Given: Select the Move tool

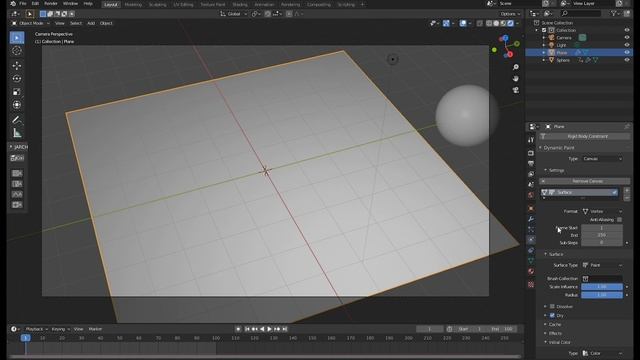Looking at the screenshot, I should pyautogui.click(x=17, y=65).
